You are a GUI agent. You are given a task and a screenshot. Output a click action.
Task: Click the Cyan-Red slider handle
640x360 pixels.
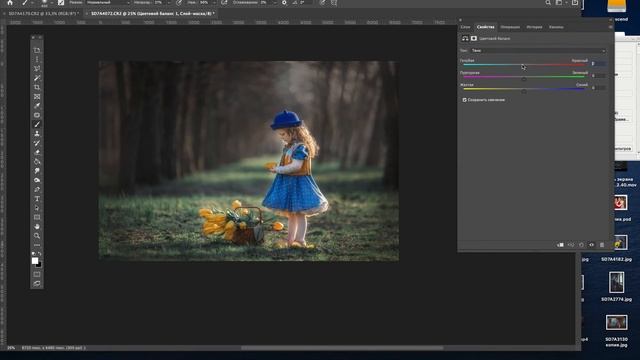click(524, 67)
